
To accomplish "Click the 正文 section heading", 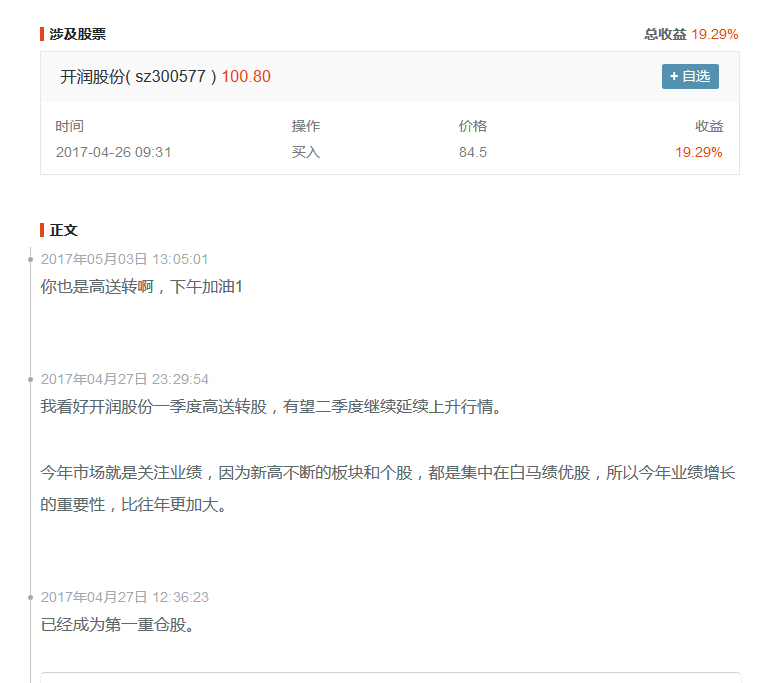I will tap(64, 230).
